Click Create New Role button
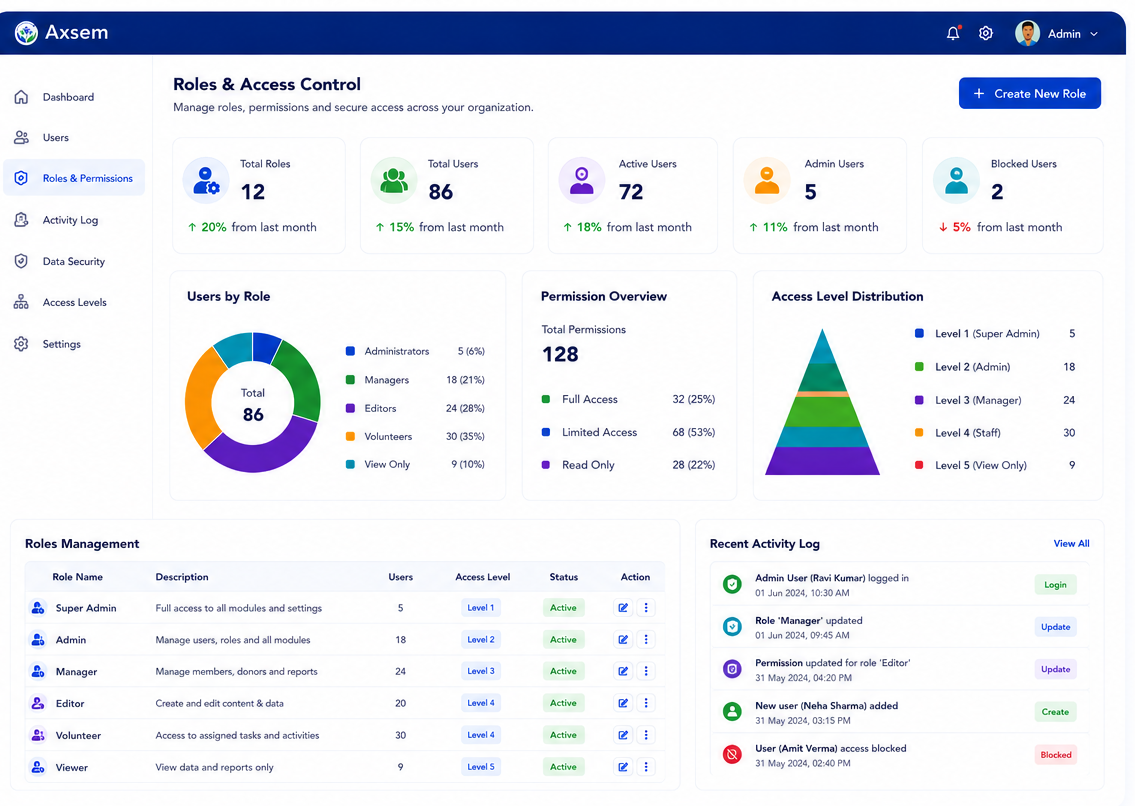The image size is (1135, 806). pos(1029,93)
